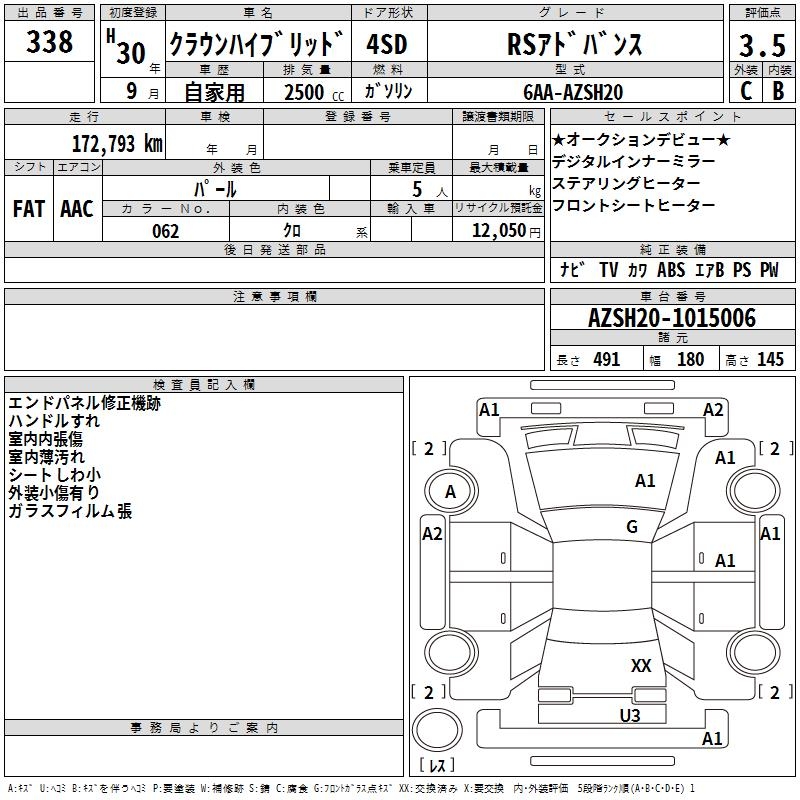Click the recycle deposit 12,050円
The height and width of the screenshot is (800, 800).
click(x=506, y=231)
